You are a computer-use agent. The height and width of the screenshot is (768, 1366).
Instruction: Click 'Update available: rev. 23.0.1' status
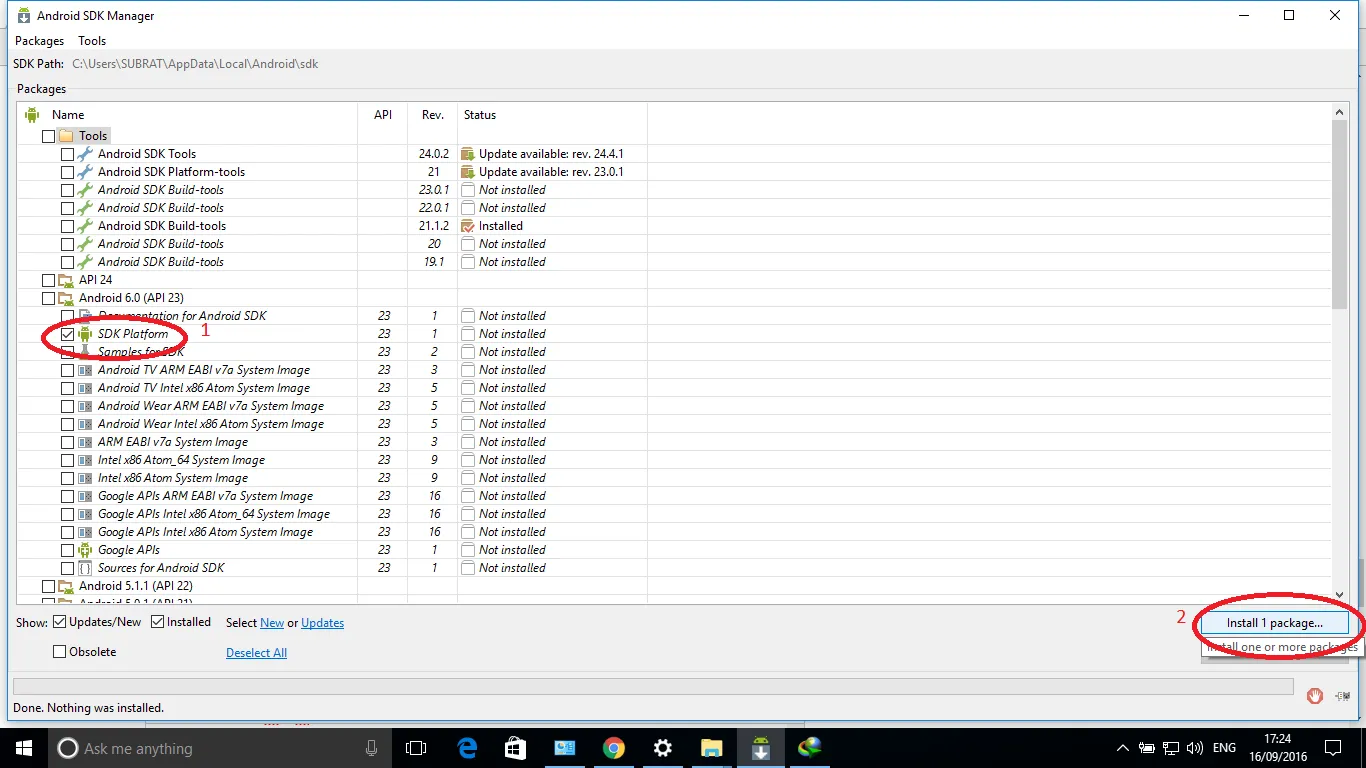(x=551, y=172)
